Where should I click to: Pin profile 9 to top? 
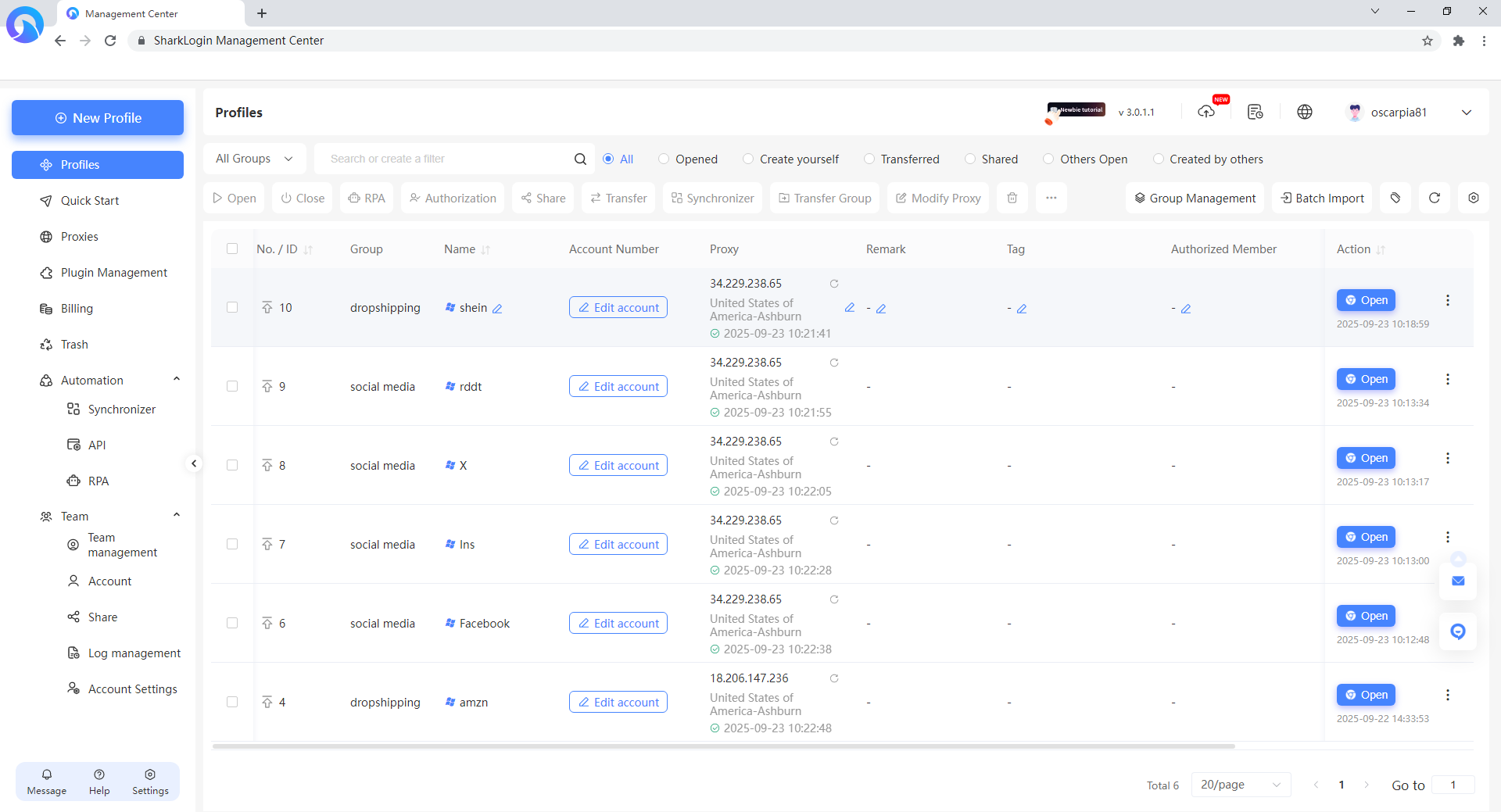tap(267, 386)
